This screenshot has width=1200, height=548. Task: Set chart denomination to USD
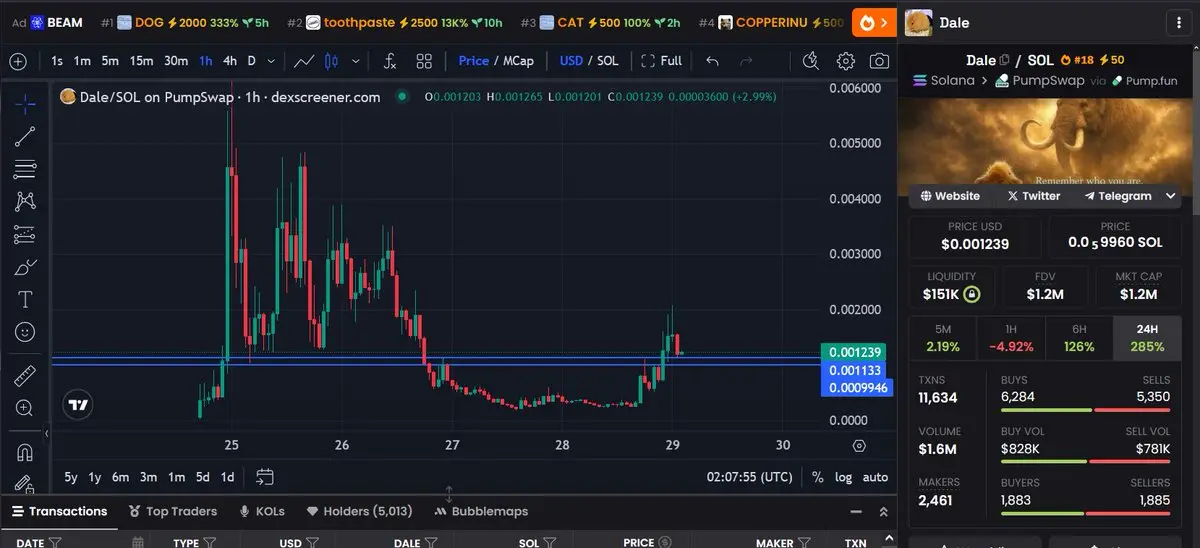571,61
